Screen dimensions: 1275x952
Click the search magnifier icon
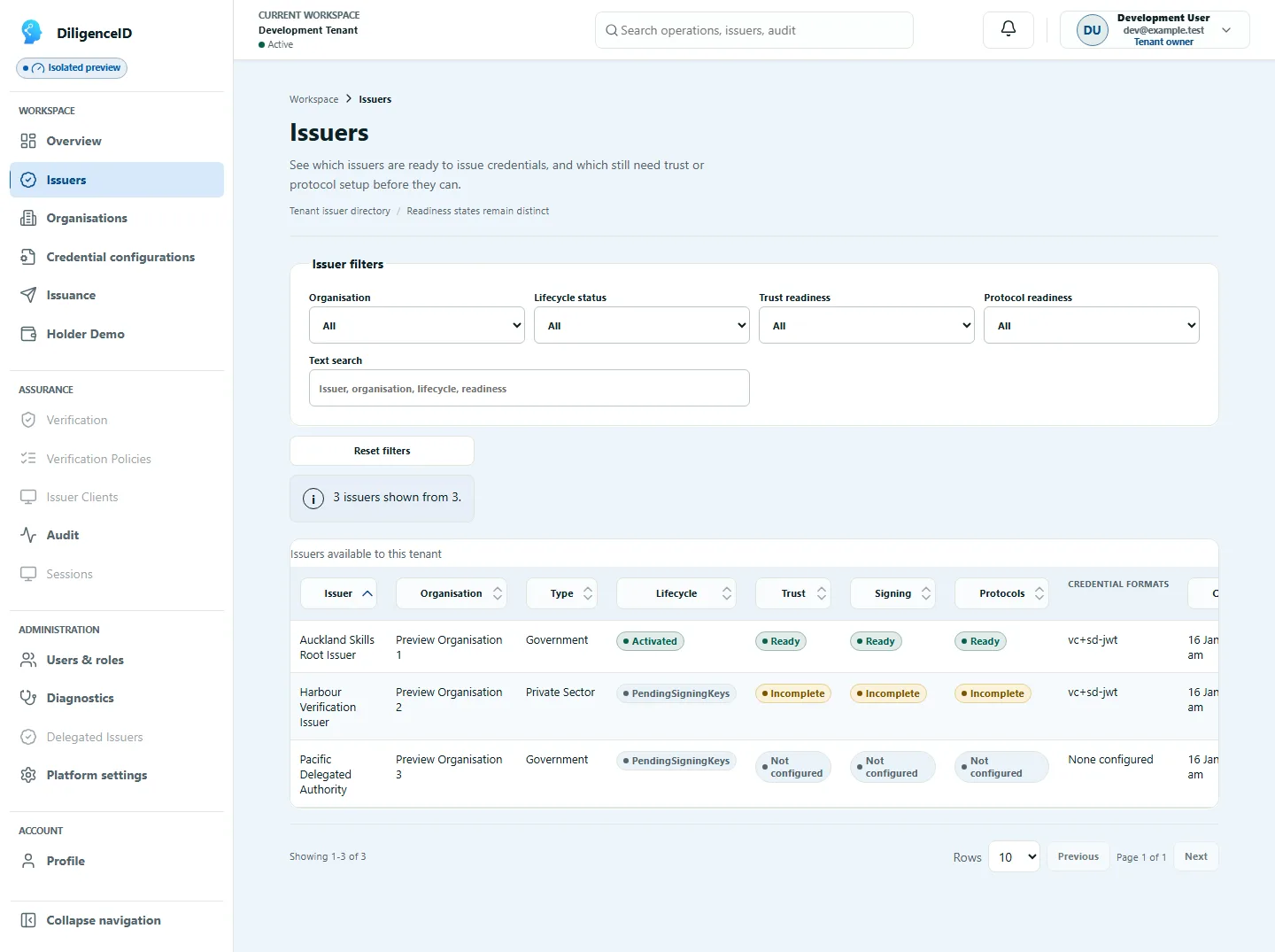pyautogui.click(x=611, y=30)
